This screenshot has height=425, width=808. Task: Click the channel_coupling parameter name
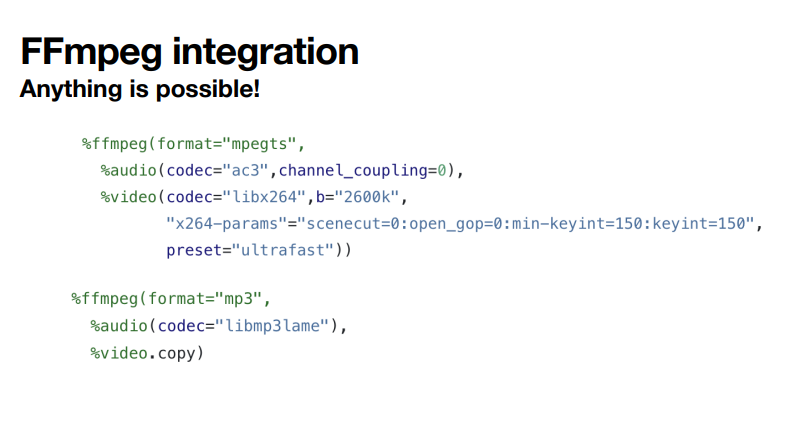[x=352, y=170]
